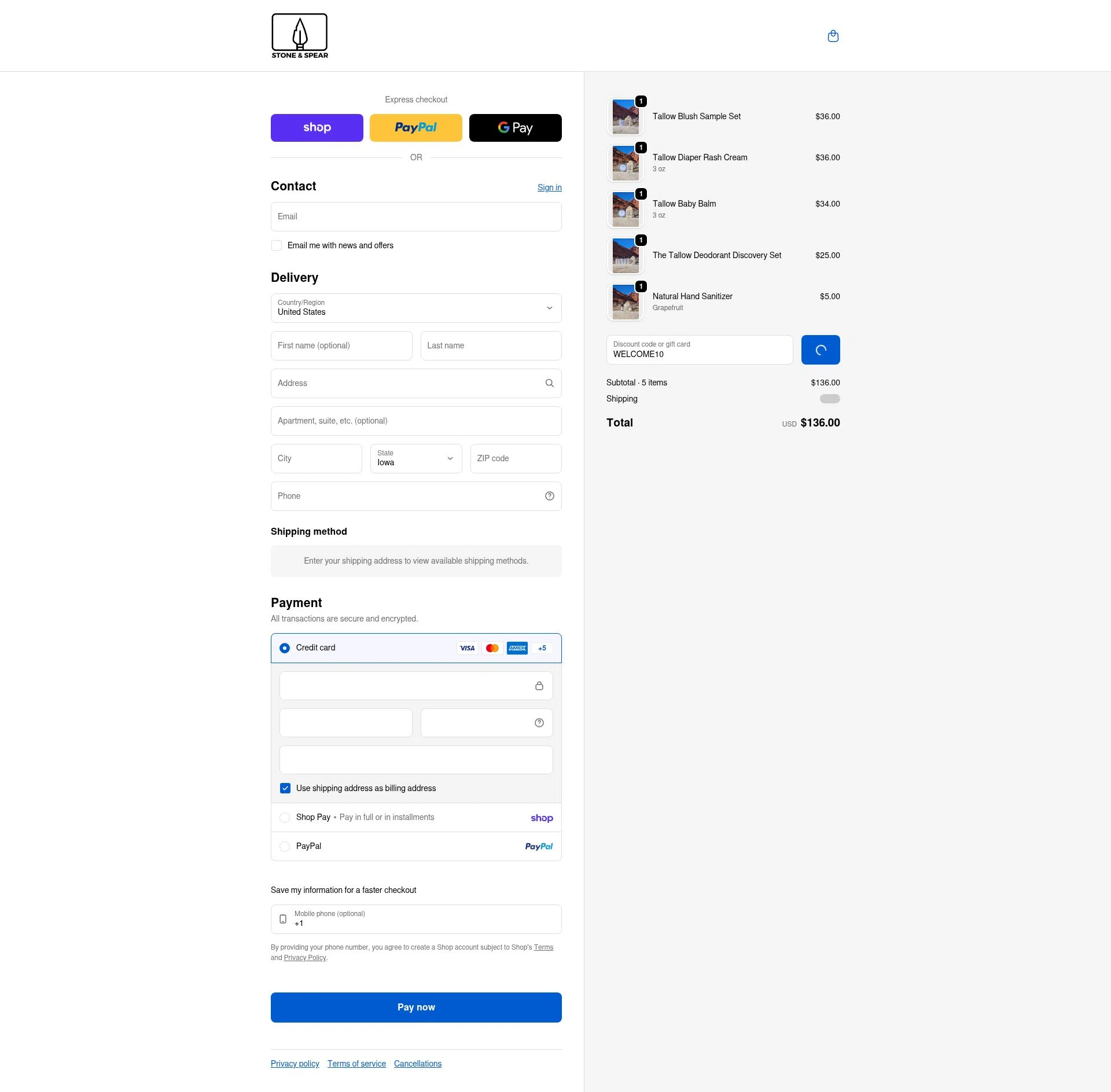View the Terms of service
The width and height of the screenshot is (1111, 1092).
pyautogui.click(x=356, y=1063)
